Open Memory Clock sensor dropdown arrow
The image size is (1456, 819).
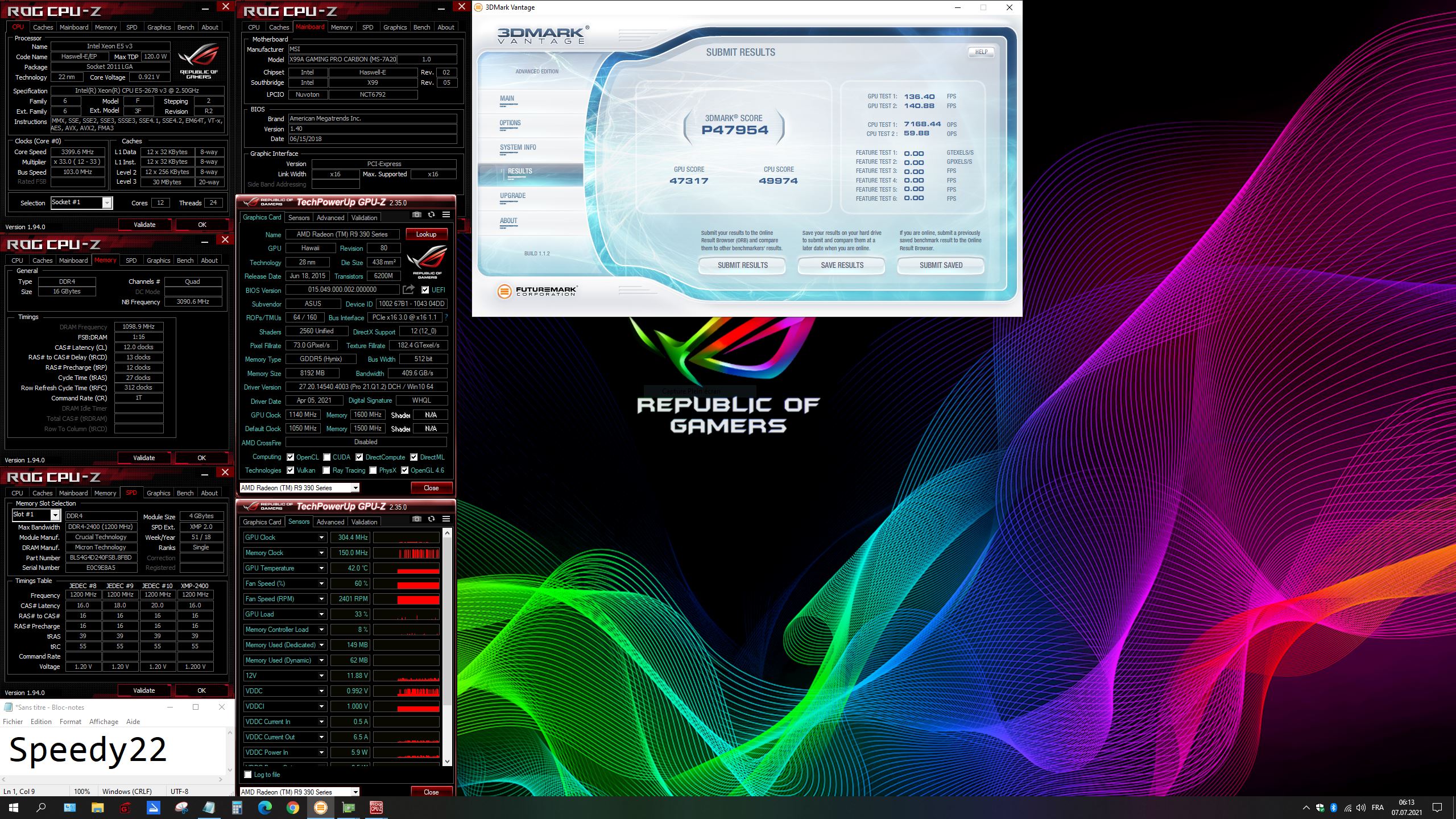(321, 553)
